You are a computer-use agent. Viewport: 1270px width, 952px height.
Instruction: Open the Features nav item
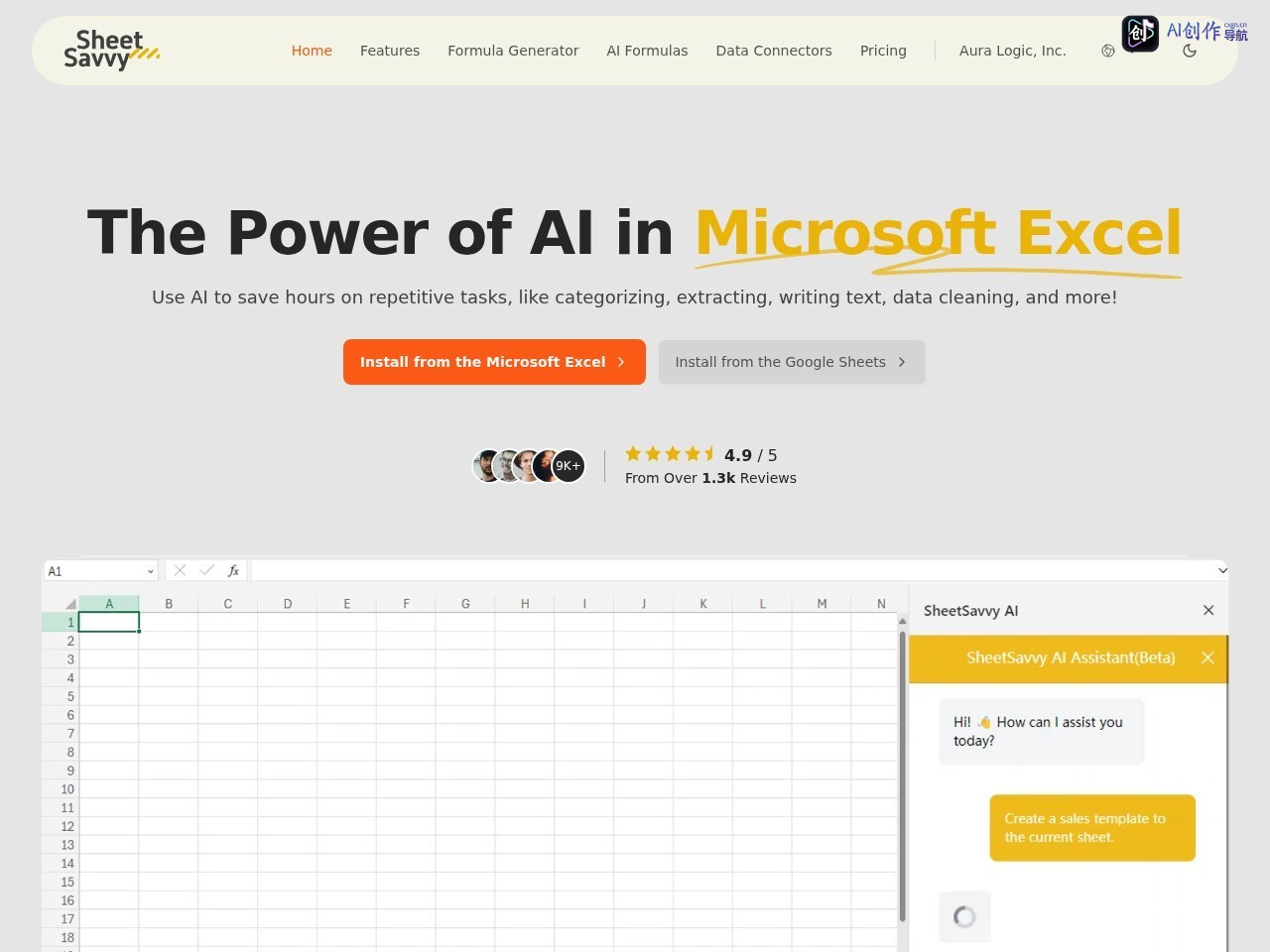click(x=390, y=51)
